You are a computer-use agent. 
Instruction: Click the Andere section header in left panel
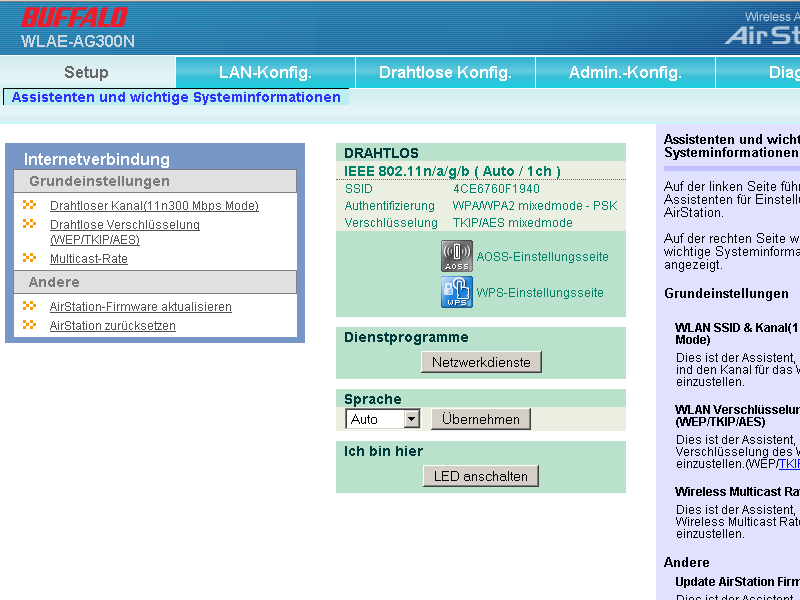point(155,282)
